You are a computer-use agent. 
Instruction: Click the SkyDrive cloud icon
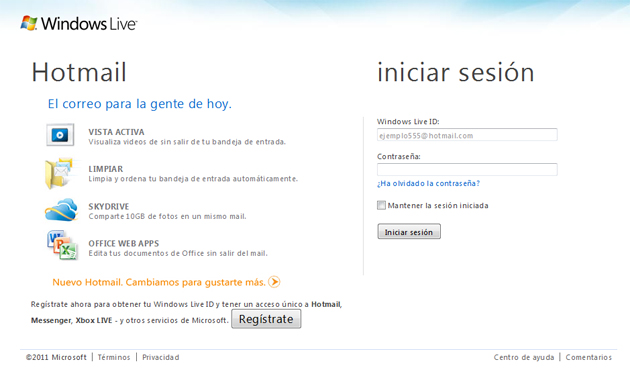[61, 209]
